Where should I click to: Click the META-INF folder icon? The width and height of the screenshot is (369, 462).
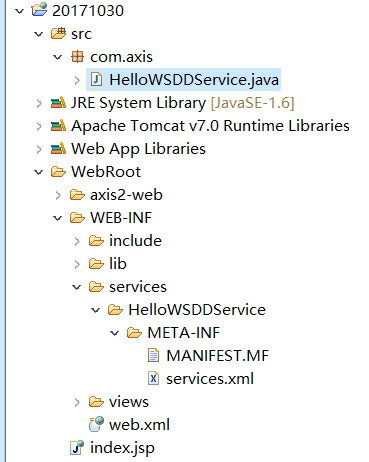pyautogui.click(x=135, y=333)
